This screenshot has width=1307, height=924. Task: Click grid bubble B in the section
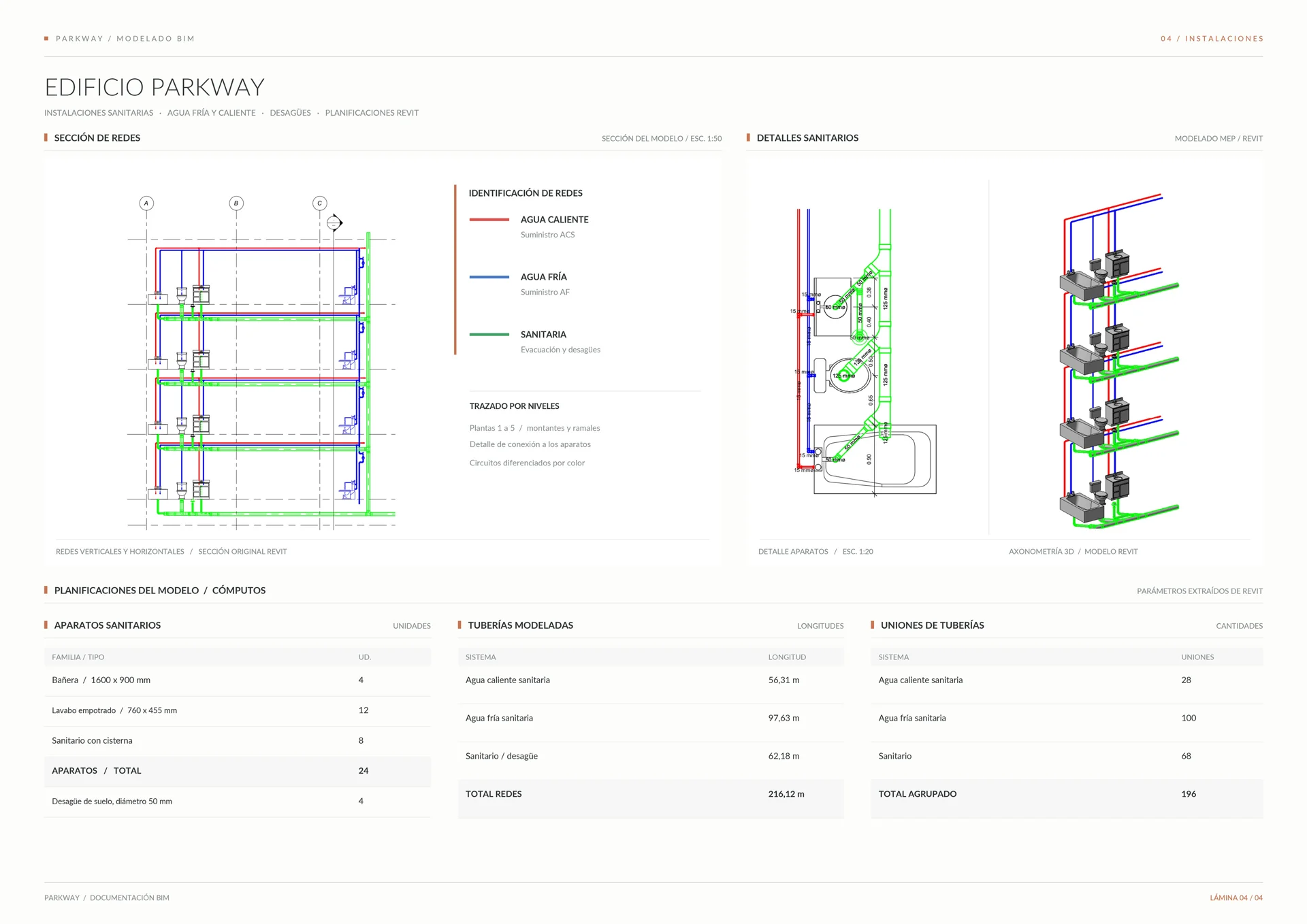(x=236, y=203)
